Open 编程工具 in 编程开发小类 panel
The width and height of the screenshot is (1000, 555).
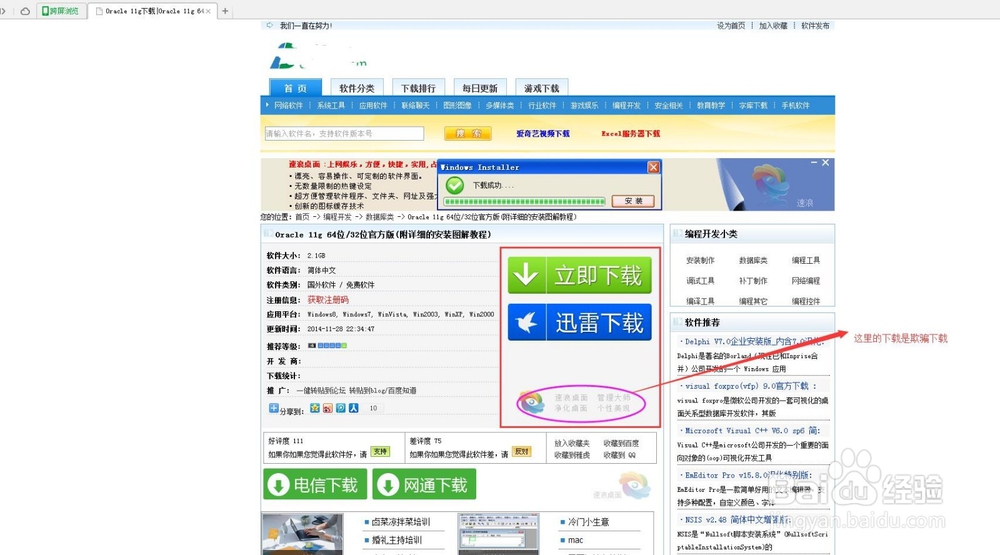pos(806,260)
